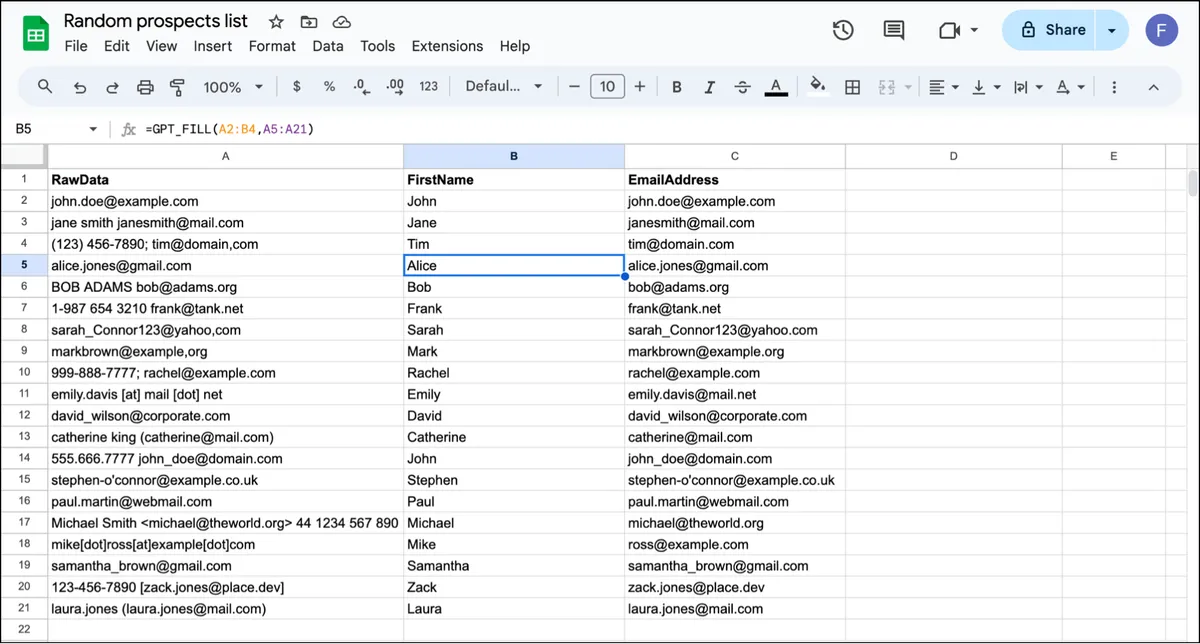Open the font family dropdown

tap(504, 87)
